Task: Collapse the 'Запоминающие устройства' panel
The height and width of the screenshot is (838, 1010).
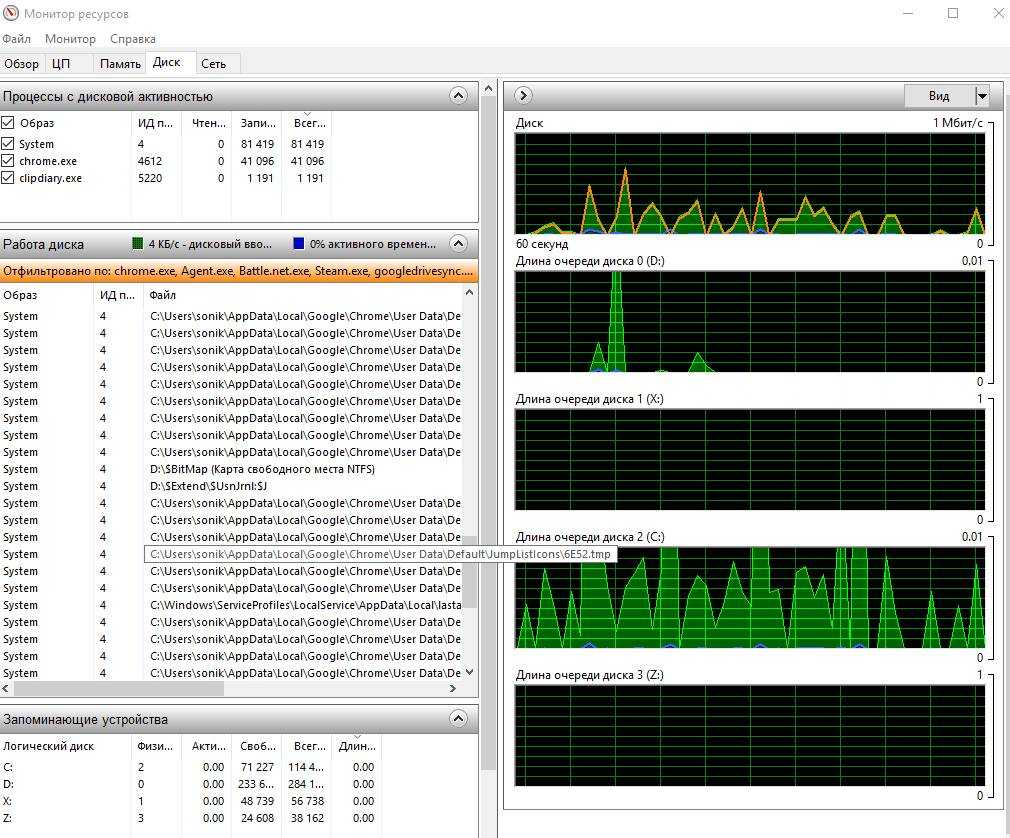Action: (x=458, y=718)
